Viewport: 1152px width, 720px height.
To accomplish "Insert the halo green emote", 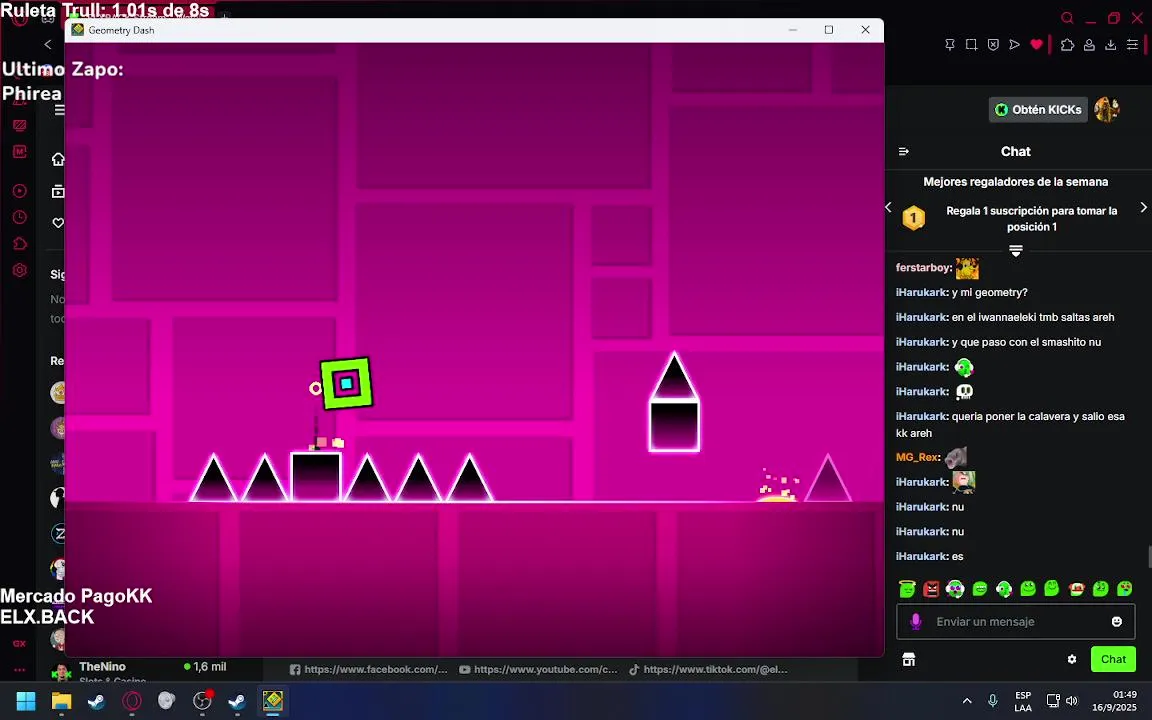I will click(907, 588).
